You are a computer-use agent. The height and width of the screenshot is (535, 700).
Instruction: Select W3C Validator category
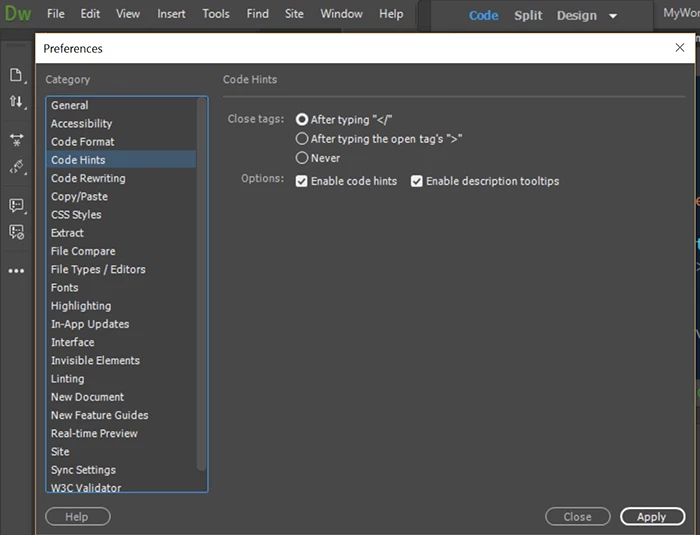pos(121,486)
